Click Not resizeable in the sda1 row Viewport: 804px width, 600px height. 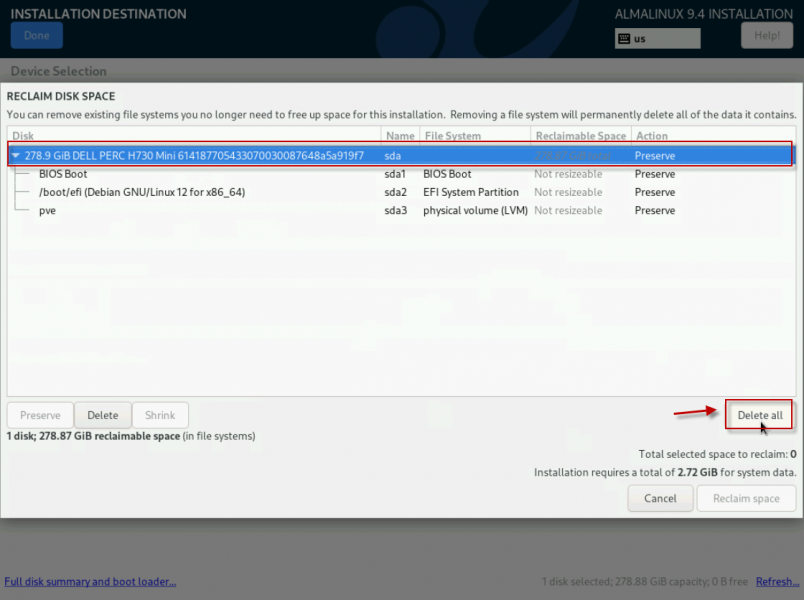click(x=568, y=174)
